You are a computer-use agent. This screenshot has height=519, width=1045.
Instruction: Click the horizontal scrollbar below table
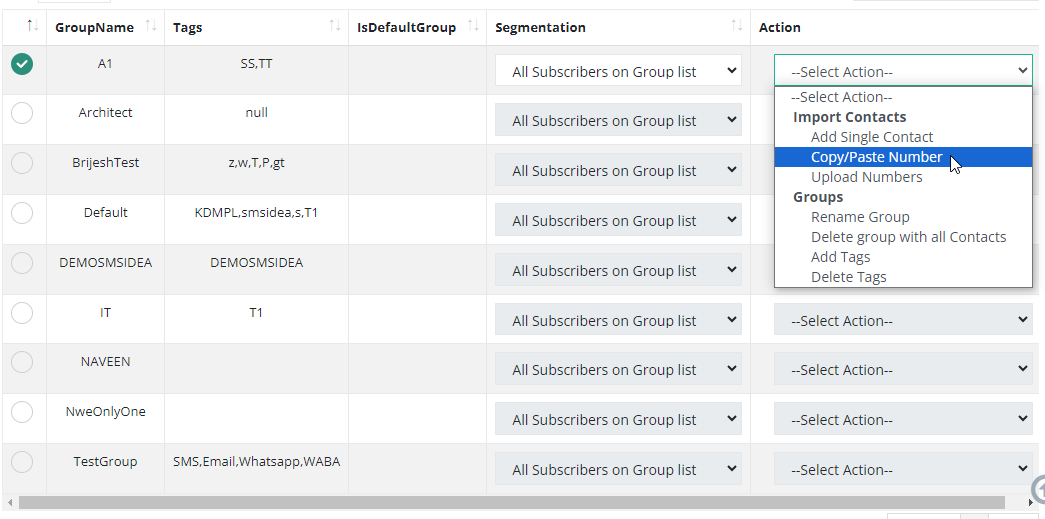(x=510, y=502)
